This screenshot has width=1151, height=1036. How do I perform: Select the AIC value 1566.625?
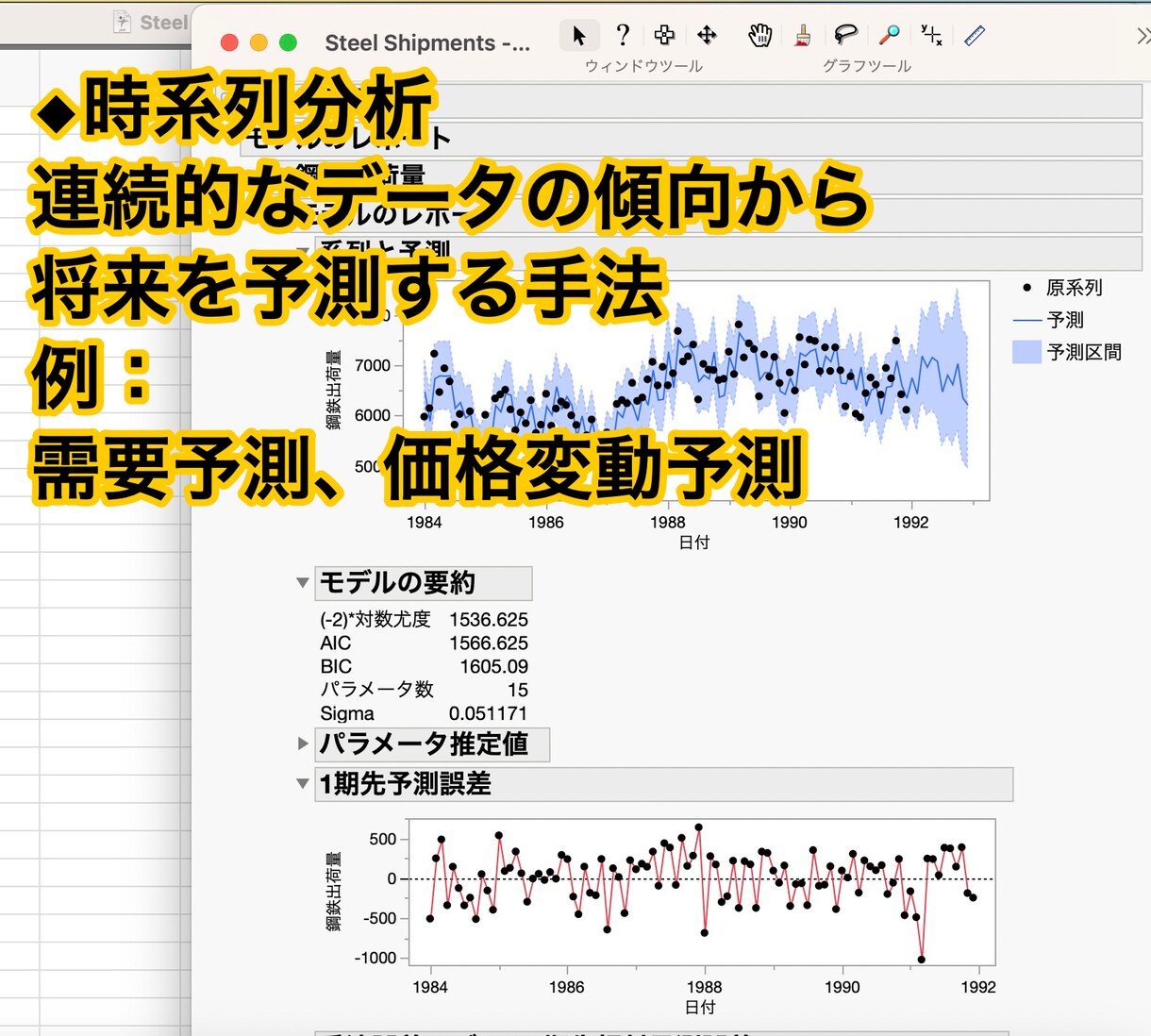pos(489,643)
